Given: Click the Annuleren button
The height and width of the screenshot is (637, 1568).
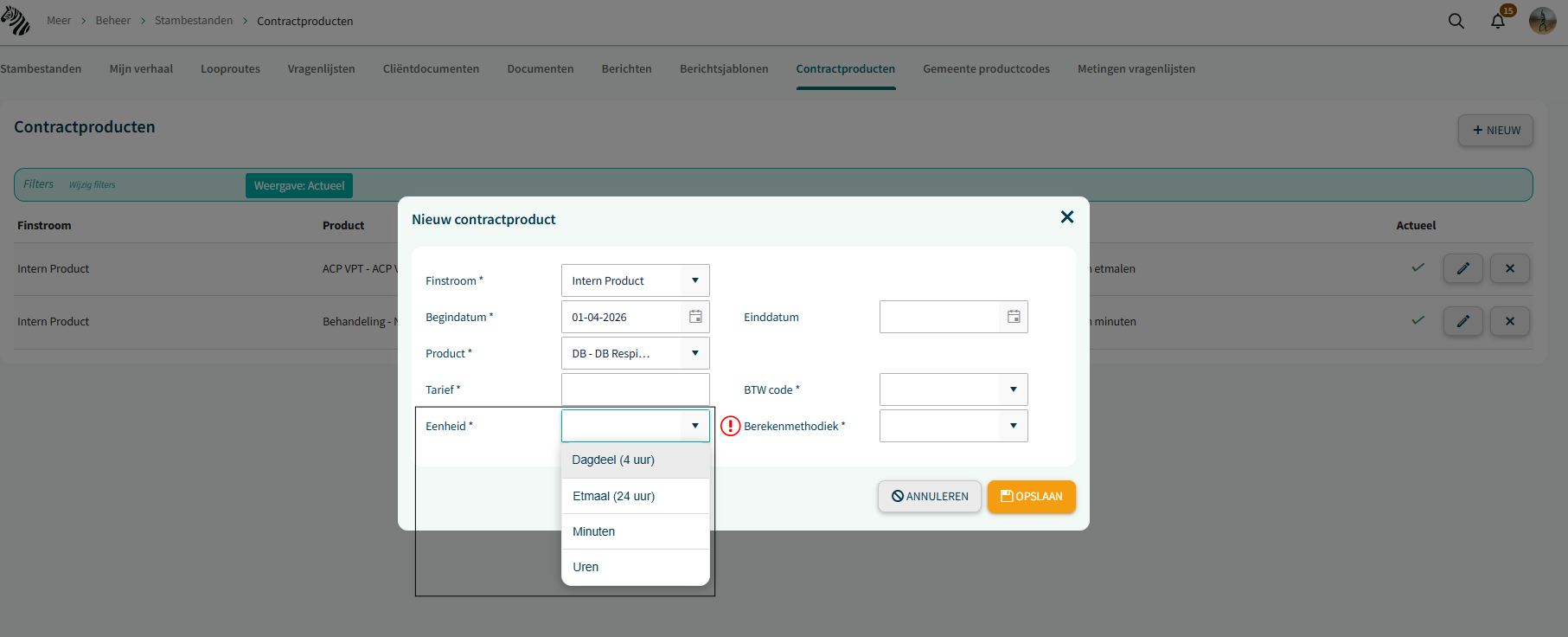Looking at the screenshot, I should pyautogui.click(x=930, y=497).
